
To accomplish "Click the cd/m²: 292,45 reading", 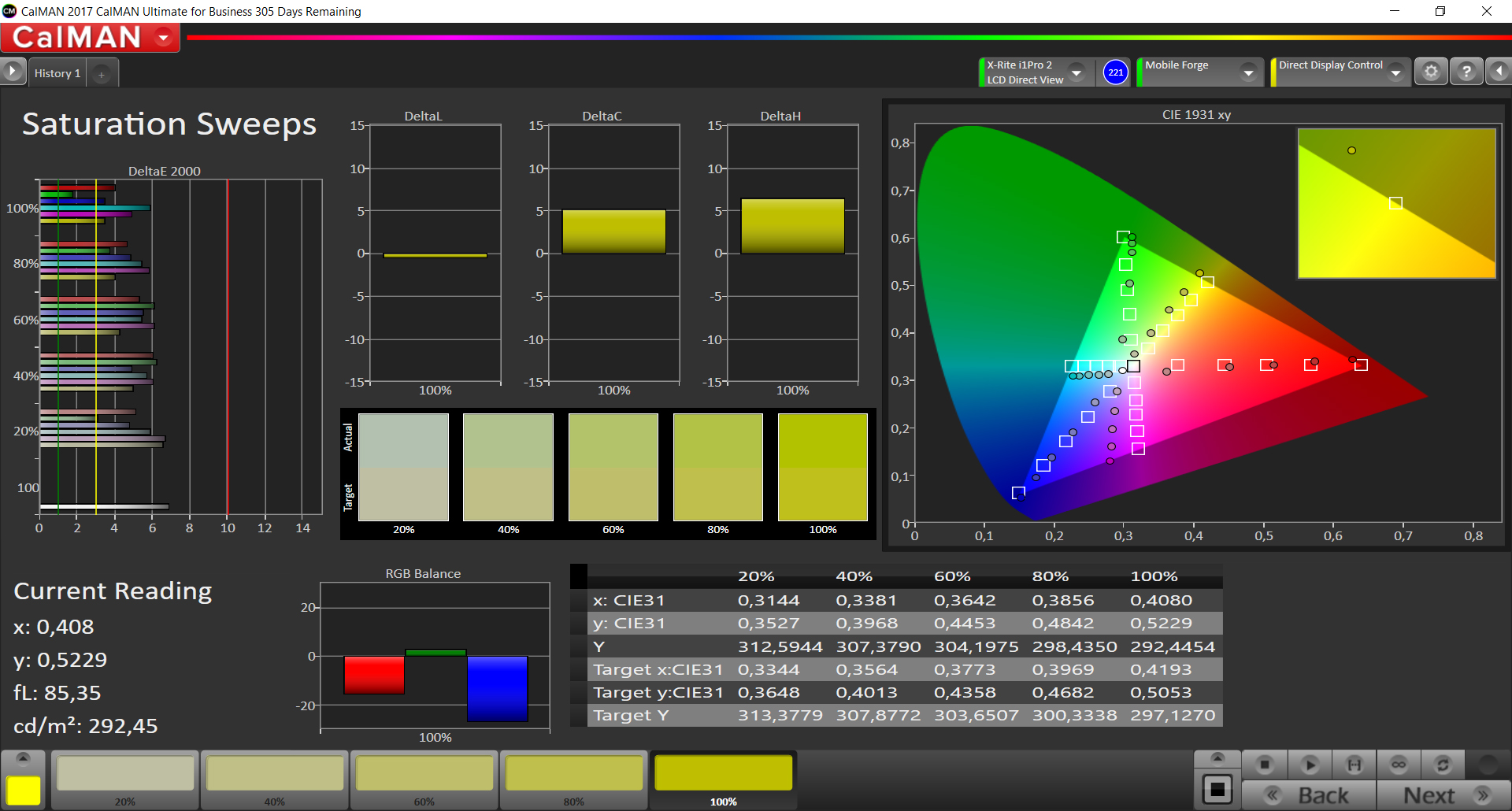I will (x=86, y=726).
